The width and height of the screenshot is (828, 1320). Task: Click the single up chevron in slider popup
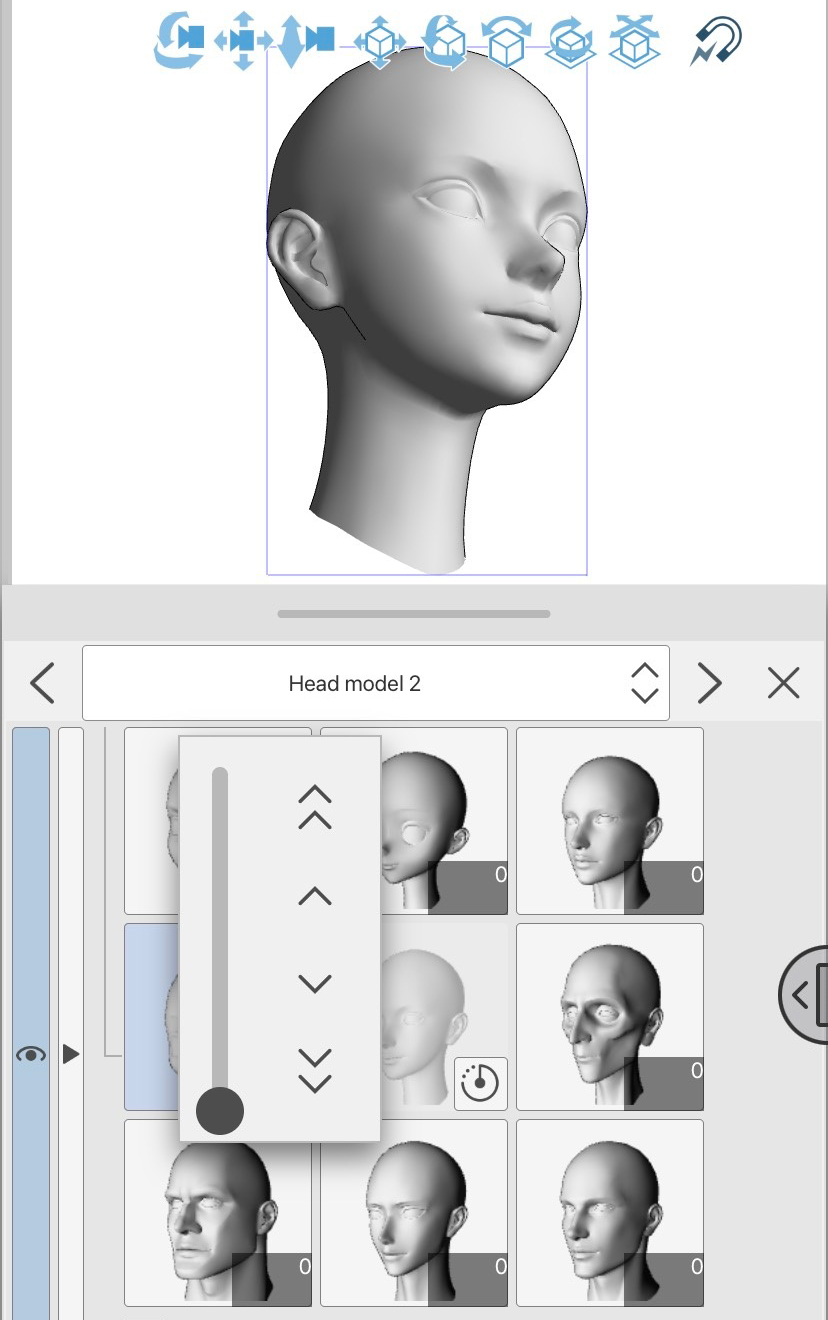315,896
